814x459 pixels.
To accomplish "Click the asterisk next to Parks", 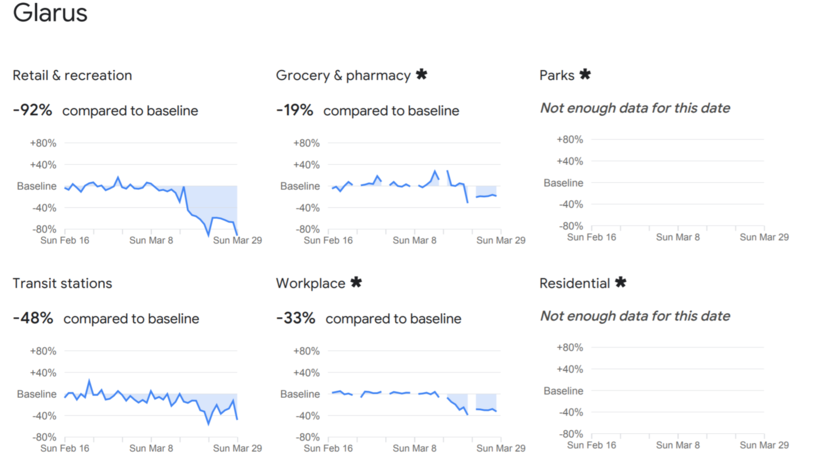I will tap(585, 75).
